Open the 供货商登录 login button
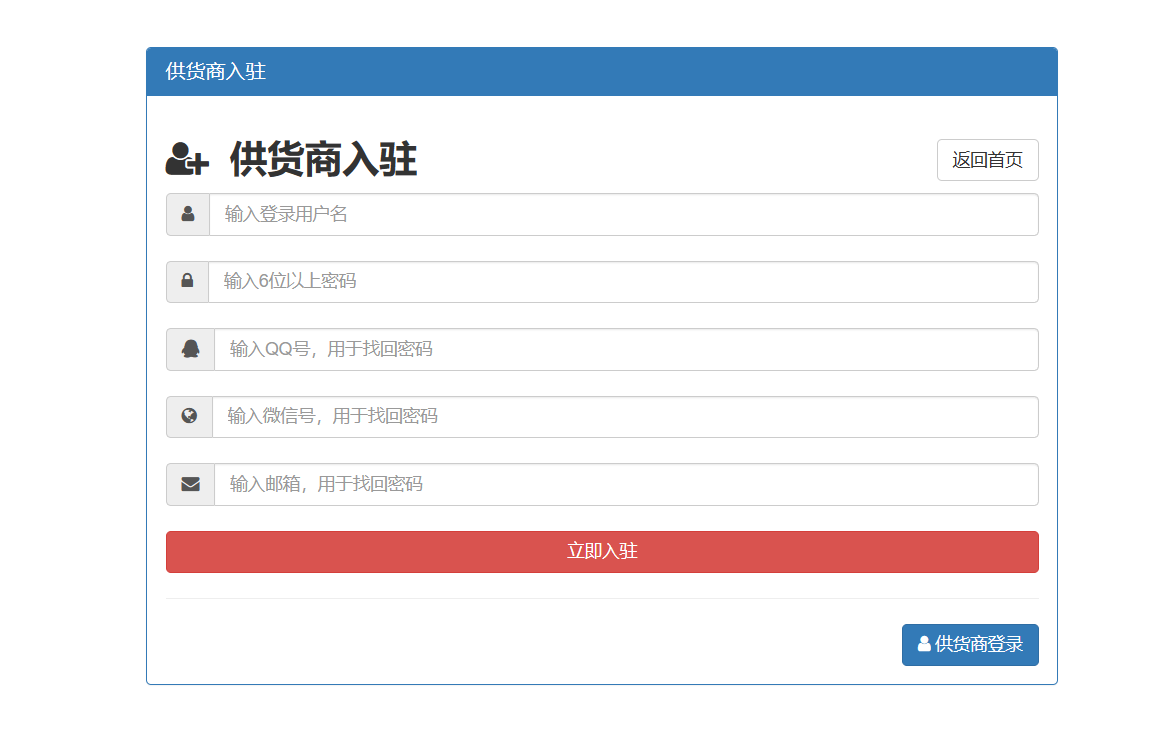This screenshot has width=1163, height=736. (970, 645)
